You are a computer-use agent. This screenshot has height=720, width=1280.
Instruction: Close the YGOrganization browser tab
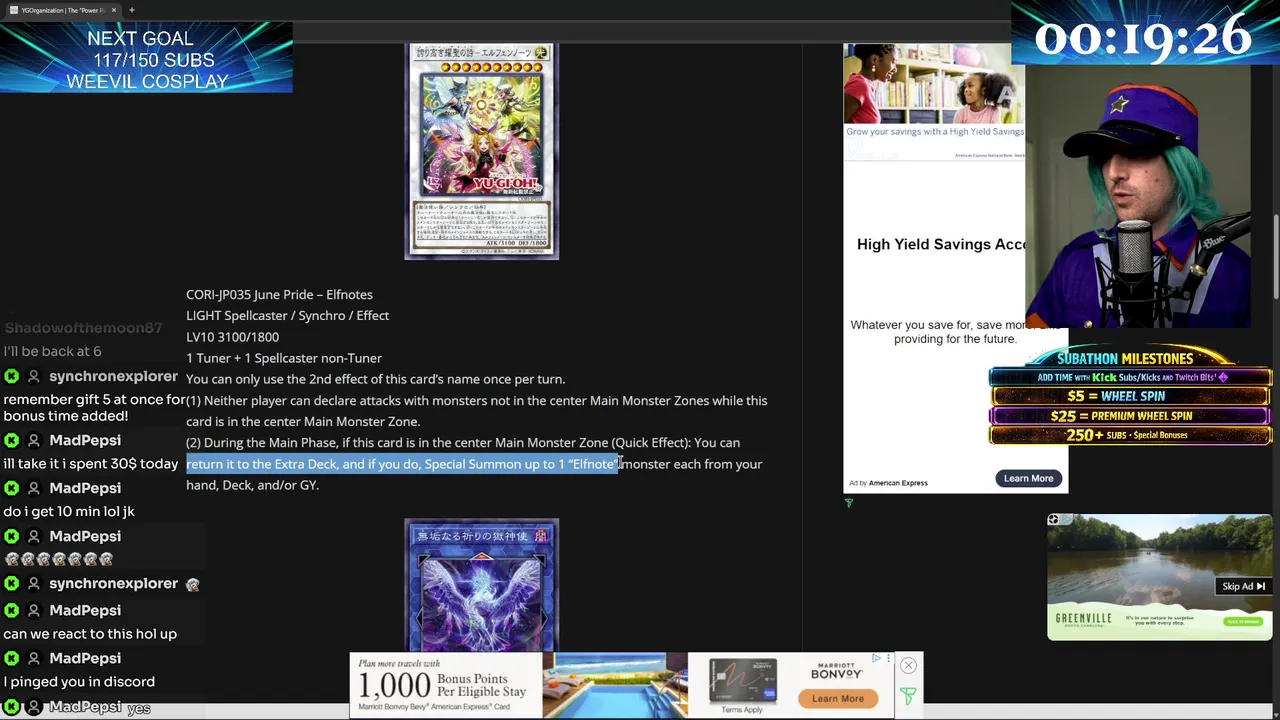[x=113, y=10]
